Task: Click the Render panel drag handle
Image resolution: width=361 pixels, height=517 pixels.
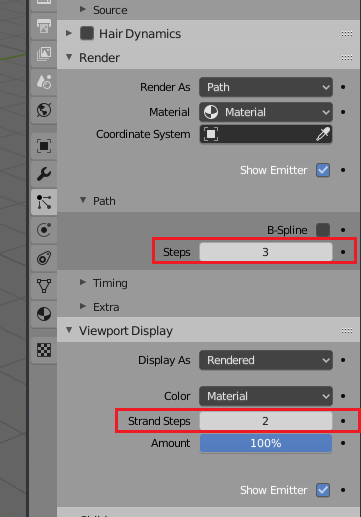Action: [x=347, y=58]
